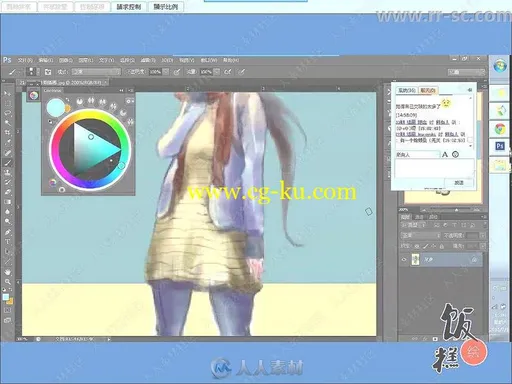Toggle pressure-for-opacity button in options bar
This screenshot has height=384, width=512.
tap(177, 72)
